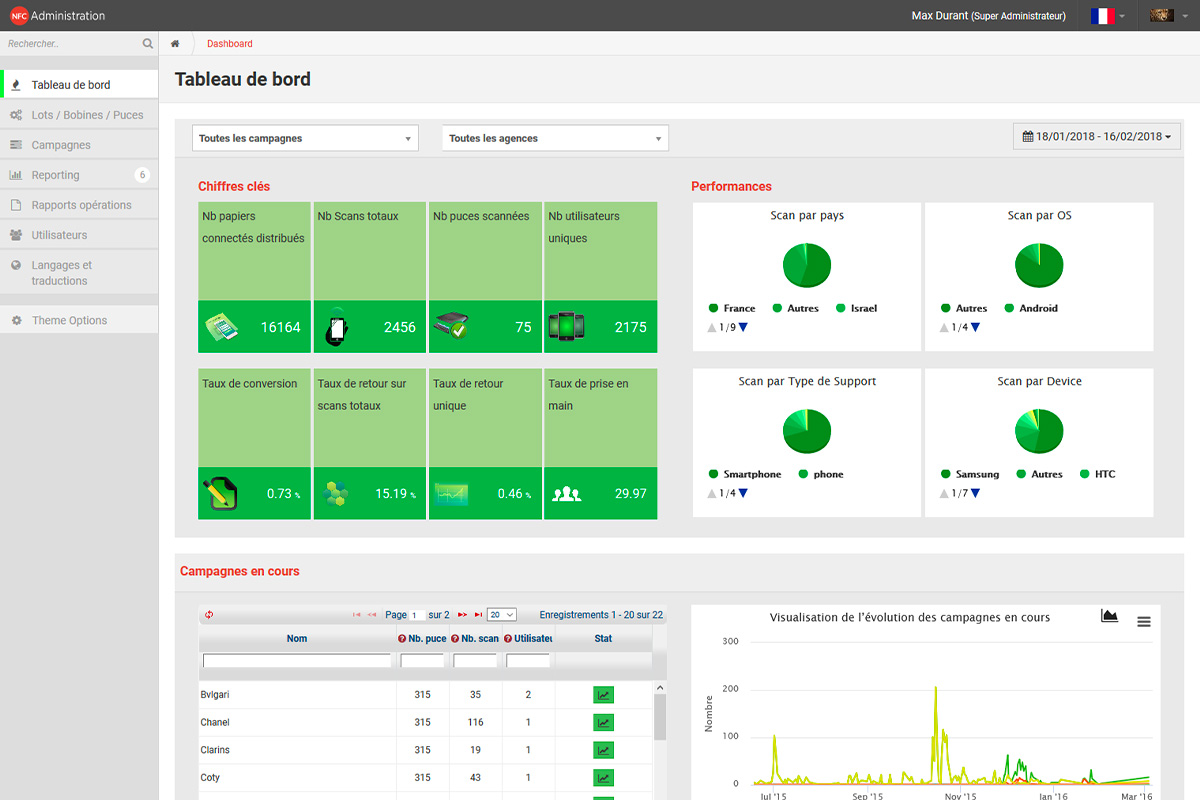Image resolution: width=1200 pixels, height=800 pixels.
Task: Go to last page of campaigns table
Action: click(x=478, y=615)
